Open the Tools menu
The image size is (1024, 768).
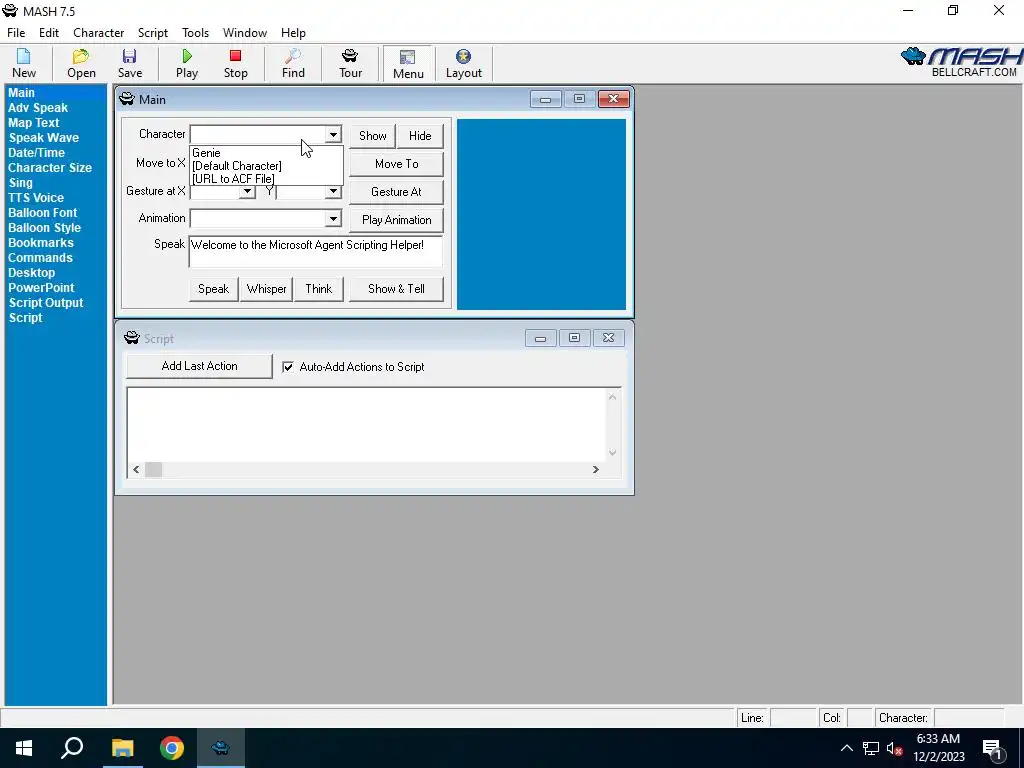[x=195, y=33]
